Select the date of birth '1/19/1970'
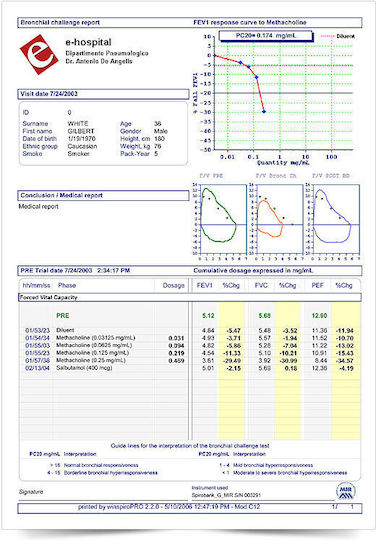376x540 pixels. tap(82, 139)
